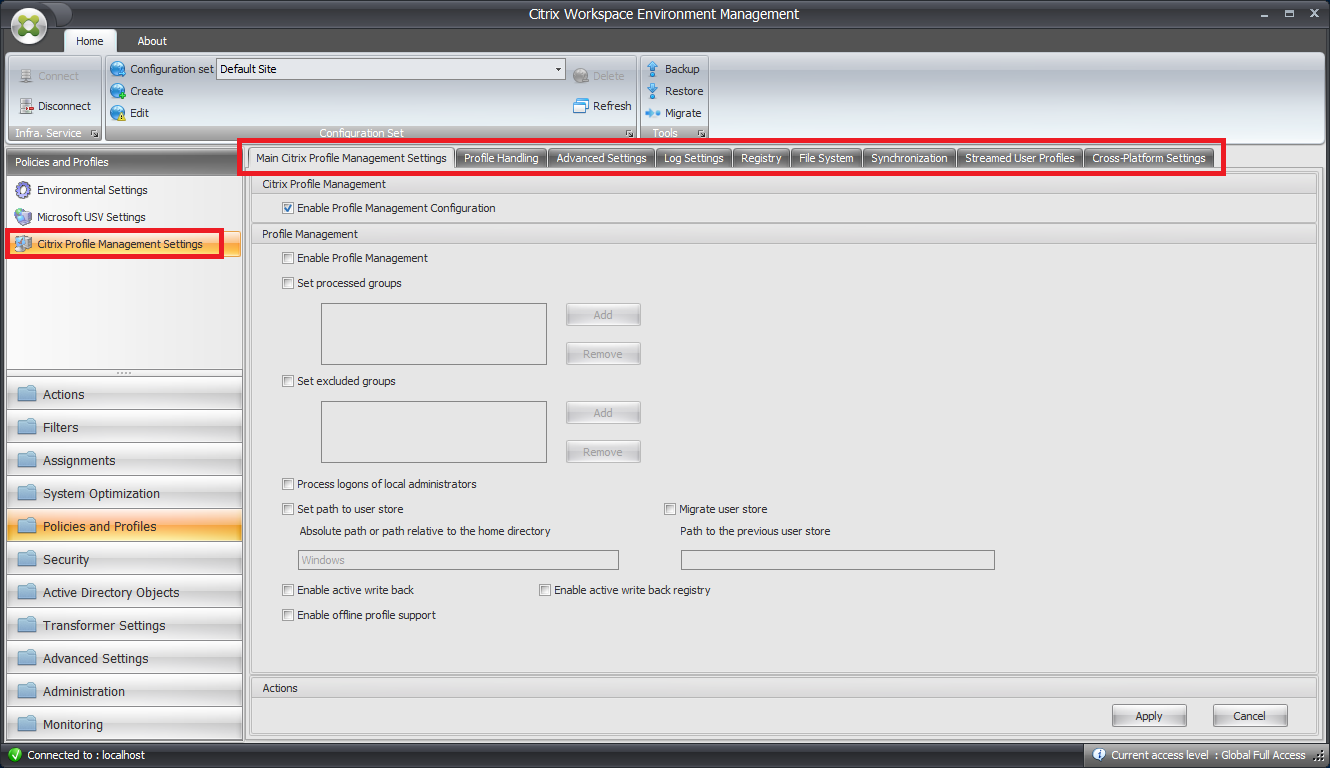Viewport: 1330px width, 768px height.
Task: Expand the Infra. Service group launcher
Action: point(94,133)
